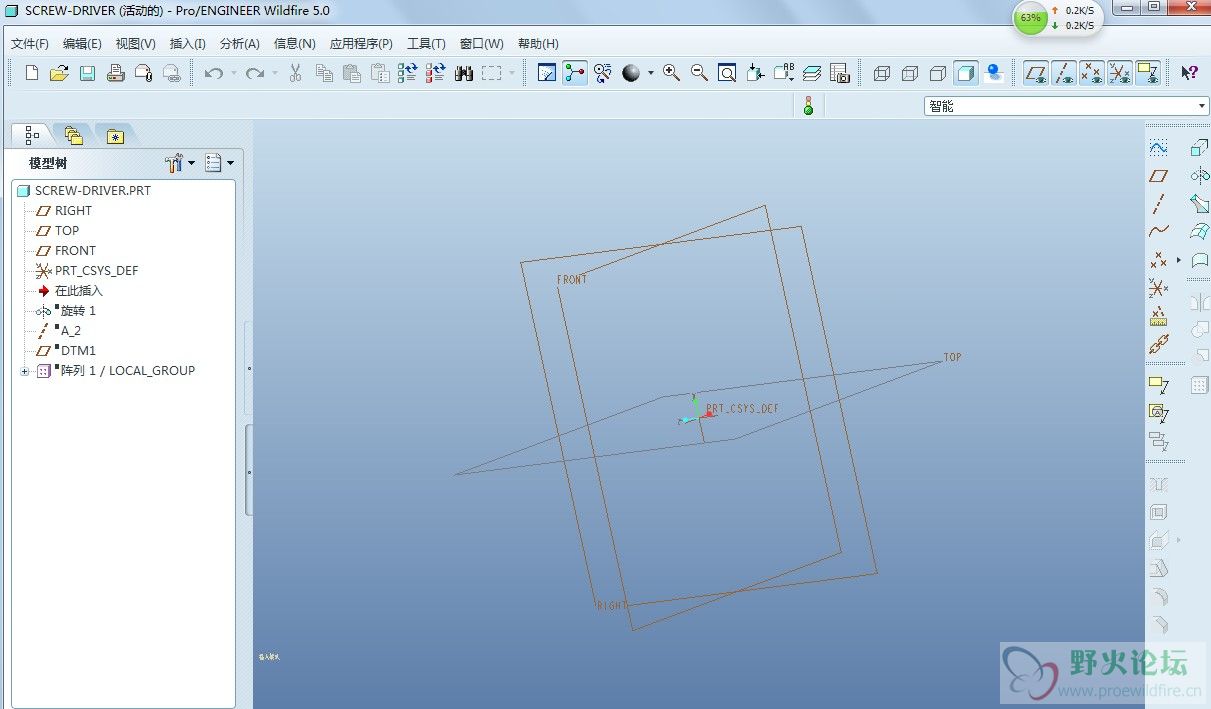This screenshot has height=709, width=1211.
Task: Expand the Datum Point tool flyout arrow
Action: (1179, 260)
